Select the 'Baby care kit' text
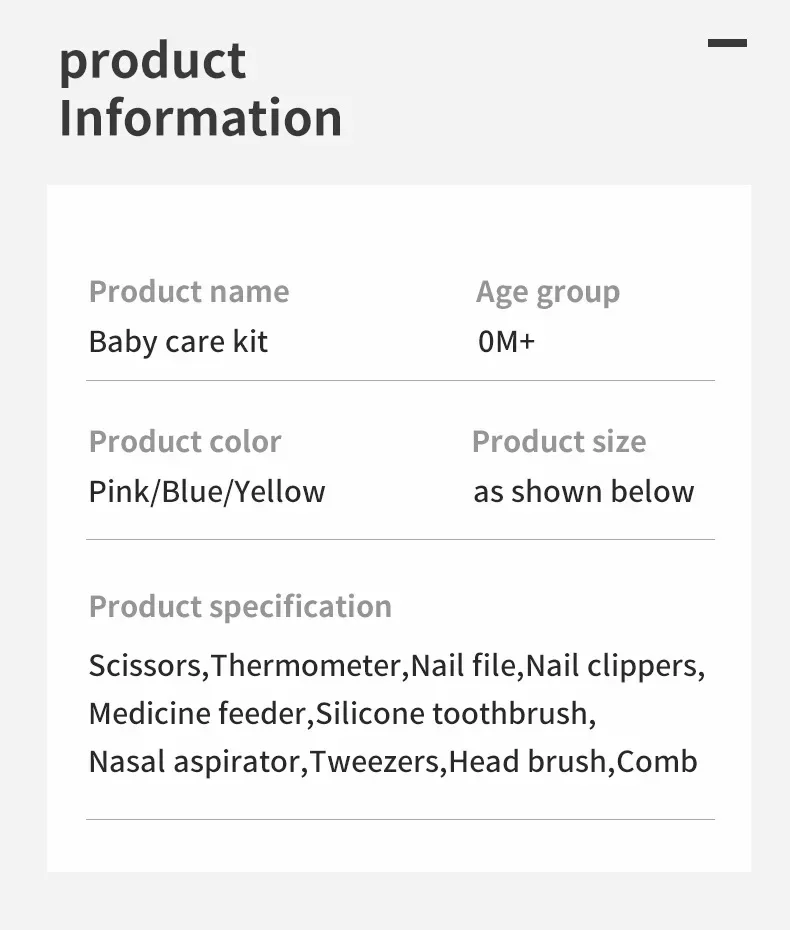The image size is (790, 930). click(x=178, y=342)
